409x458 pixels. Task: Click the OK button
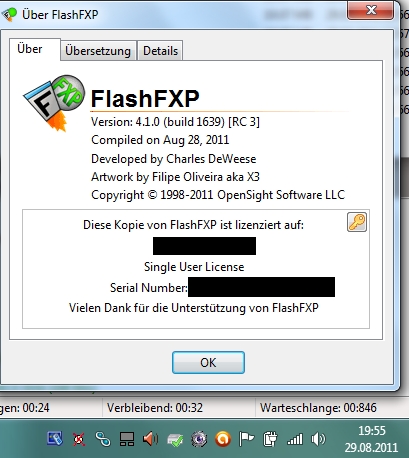(208, 362)
